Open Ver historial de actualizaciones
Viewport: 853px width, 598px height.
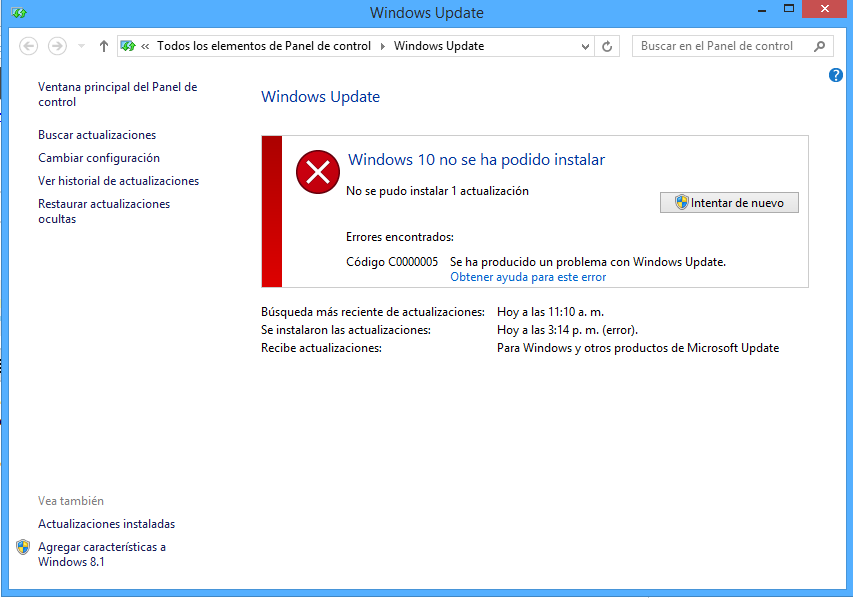tap(119, 181)
